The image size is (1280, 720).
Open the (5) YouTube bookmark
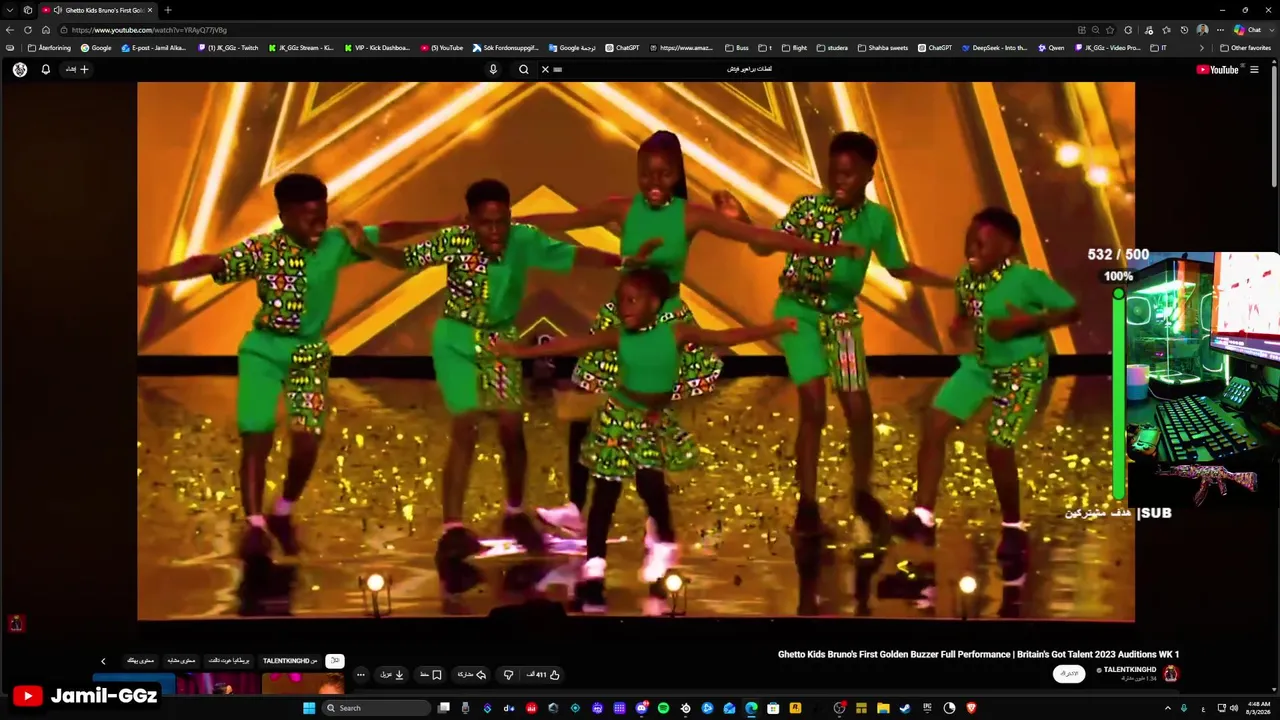442,48
